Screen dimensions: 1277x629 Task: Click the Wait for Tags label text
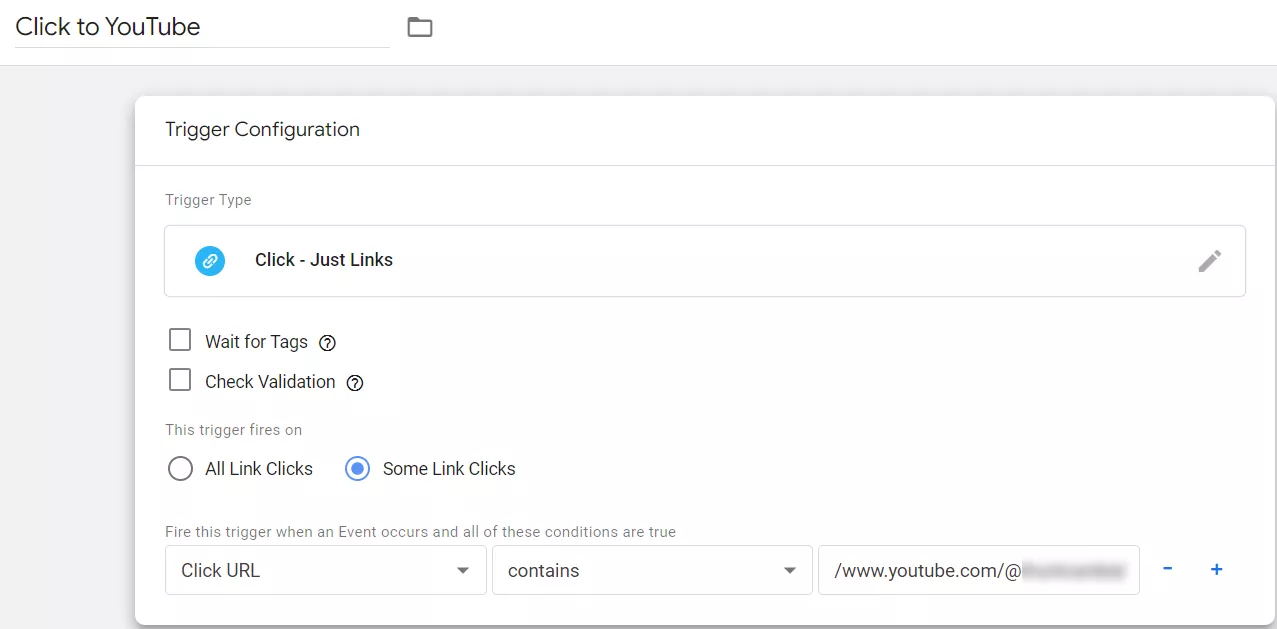tap(256, 342)
